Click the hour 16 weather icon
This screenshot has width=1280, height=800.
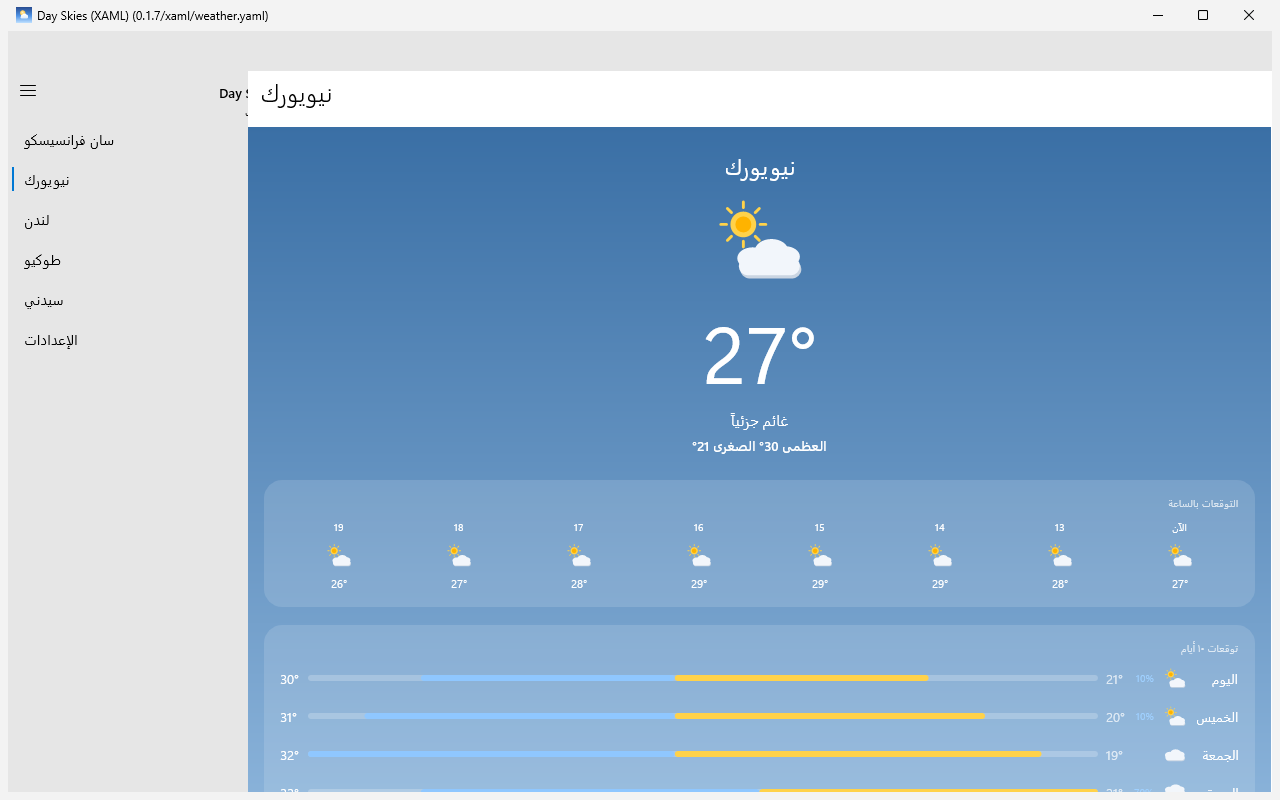pos(699,556)
